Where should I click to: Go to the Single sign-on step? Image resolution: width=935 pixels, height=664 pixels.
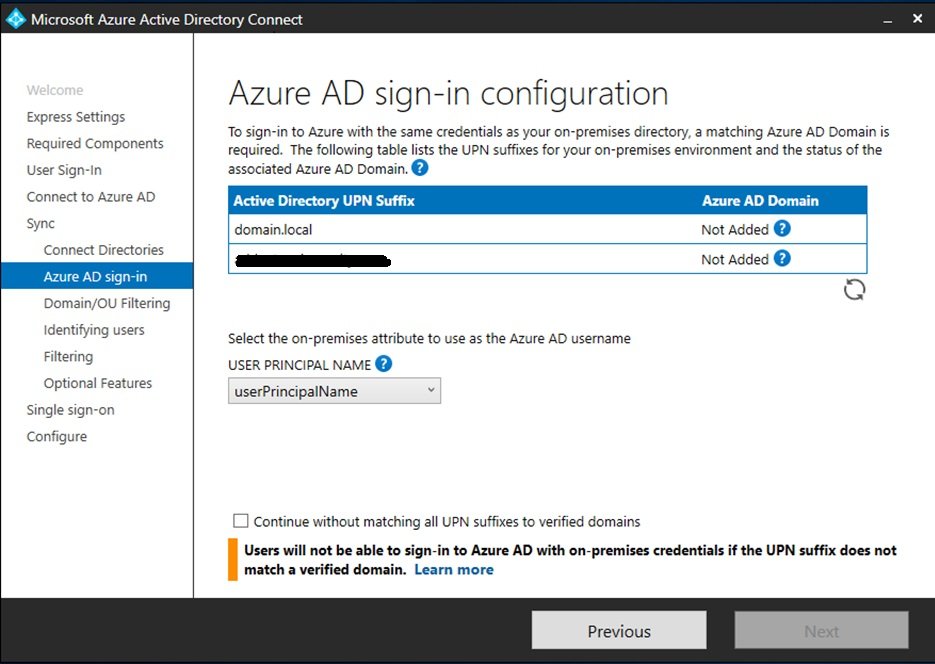(x=70, y=410)
